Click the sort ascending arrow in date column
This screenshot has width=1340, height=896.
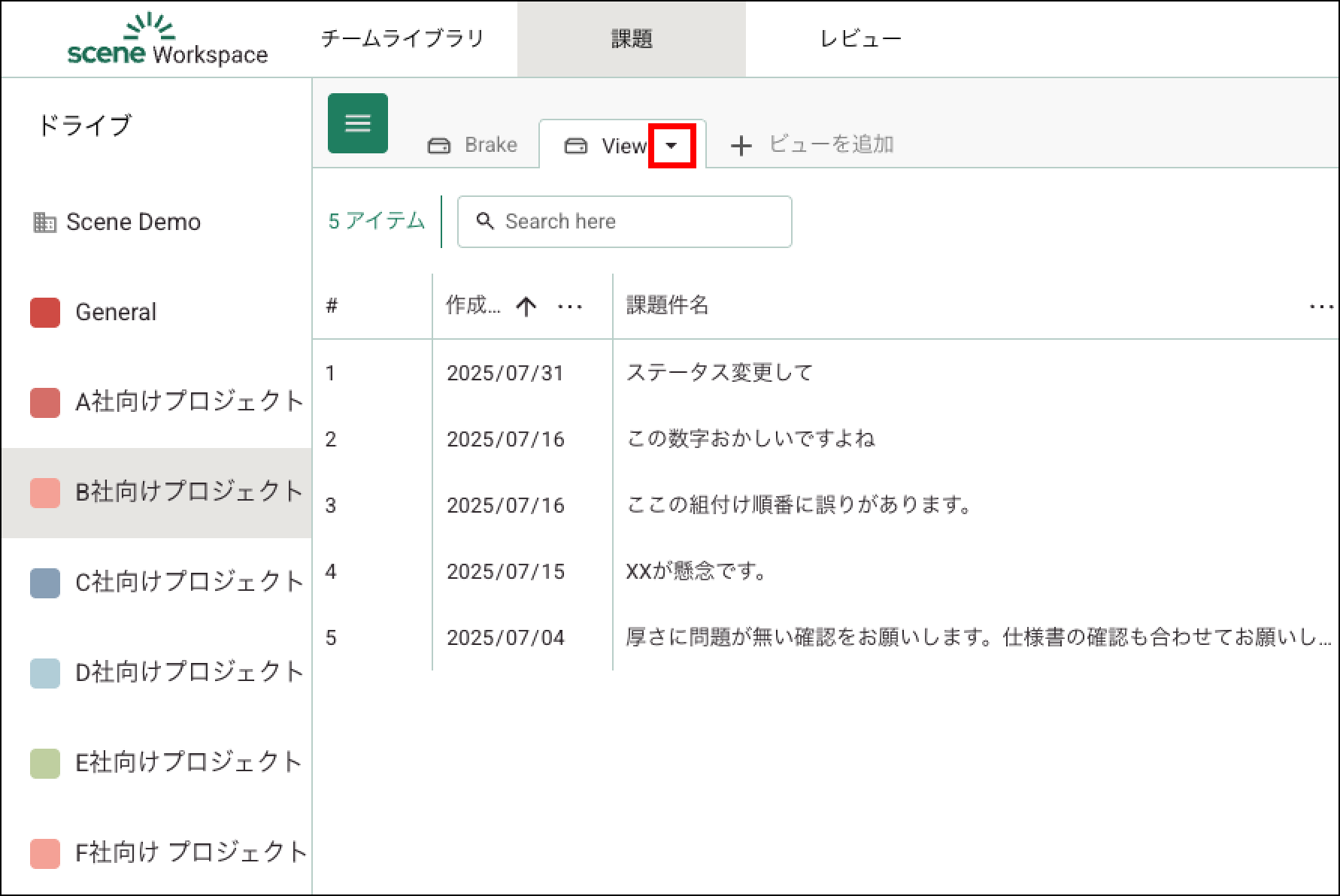[526, 306]
